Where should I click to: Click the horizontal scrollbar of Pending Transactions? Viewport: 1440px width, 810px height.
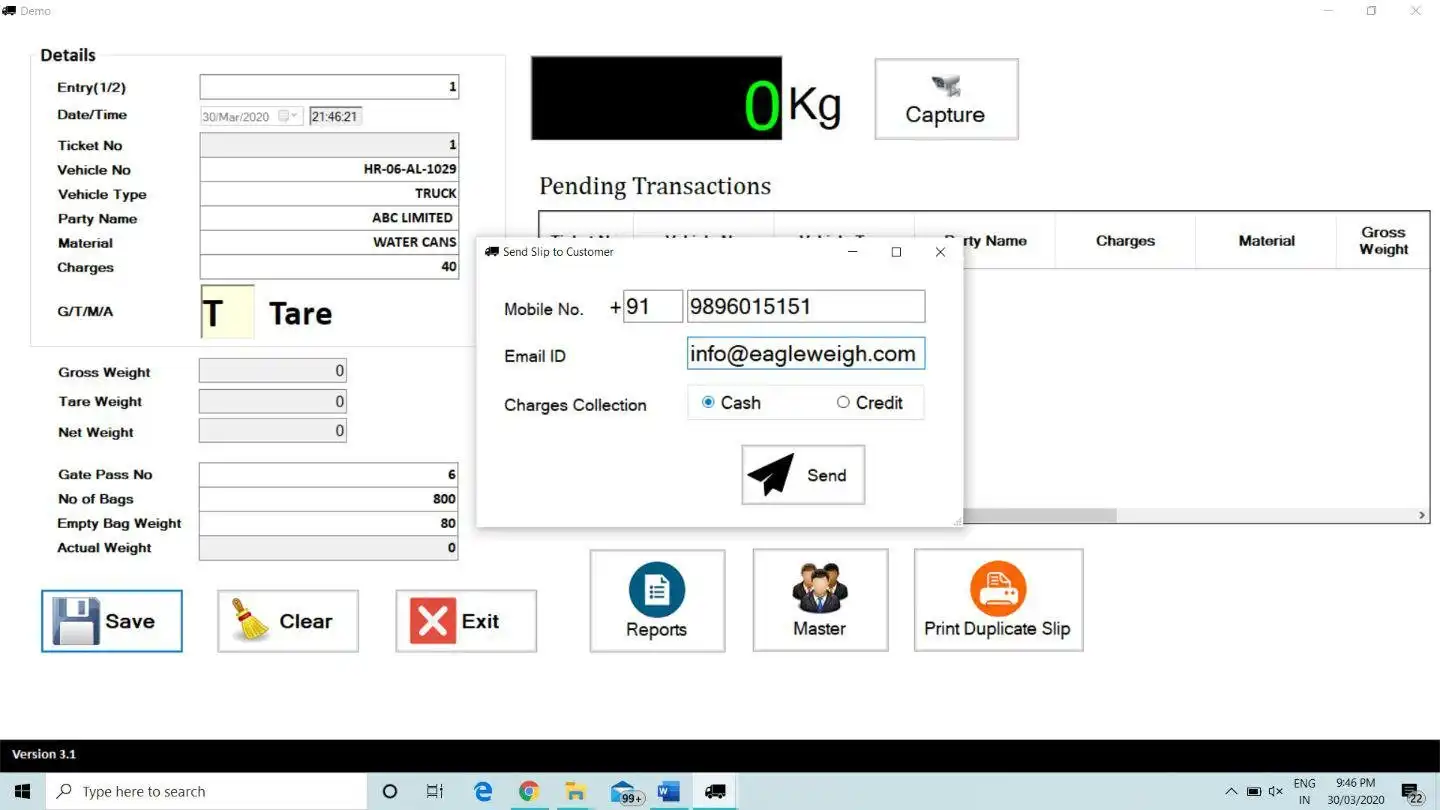[1040, 515]
